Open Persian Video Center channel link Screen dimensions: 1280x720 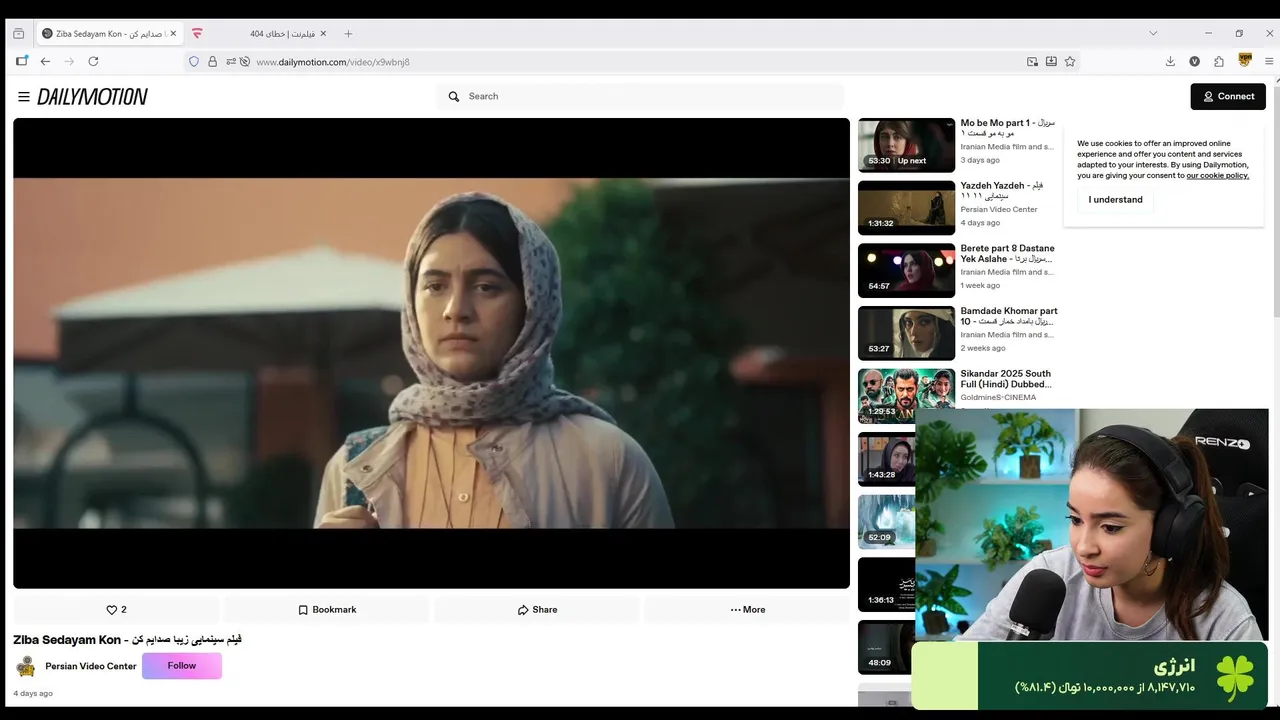91,667
